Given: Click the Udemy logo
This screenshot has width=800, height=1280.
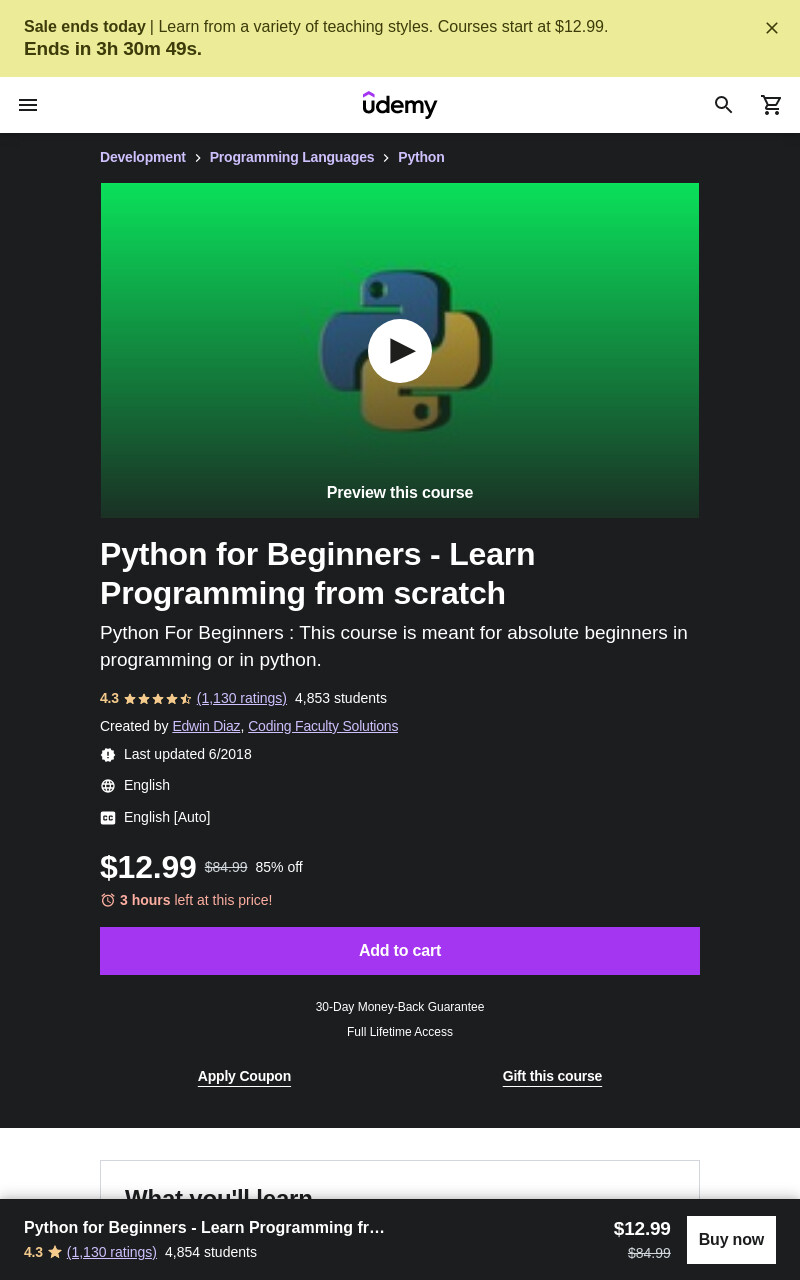Looking at the screenshot, I should pyautogui.click(x=400, y=105).
